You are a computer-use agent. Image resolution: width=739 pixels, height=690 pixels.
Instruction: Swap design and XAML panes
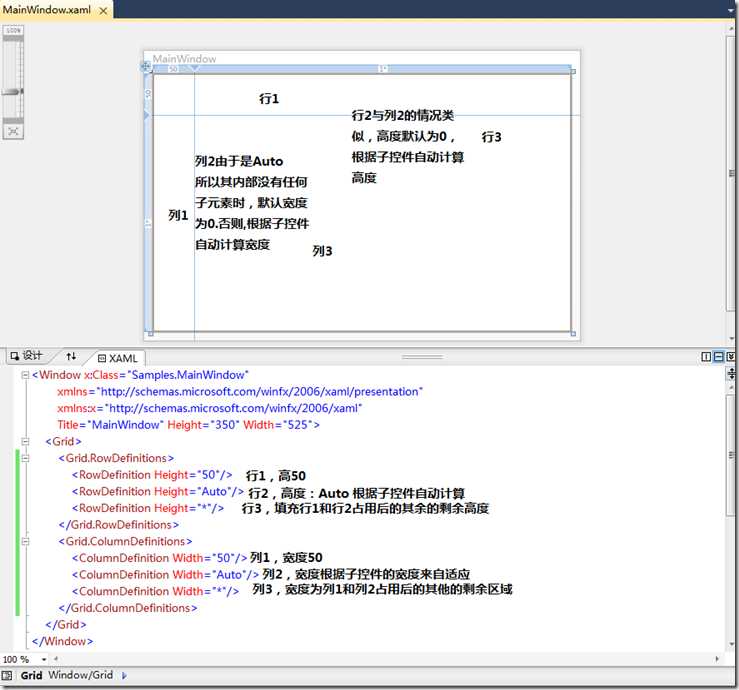point(71,356)
